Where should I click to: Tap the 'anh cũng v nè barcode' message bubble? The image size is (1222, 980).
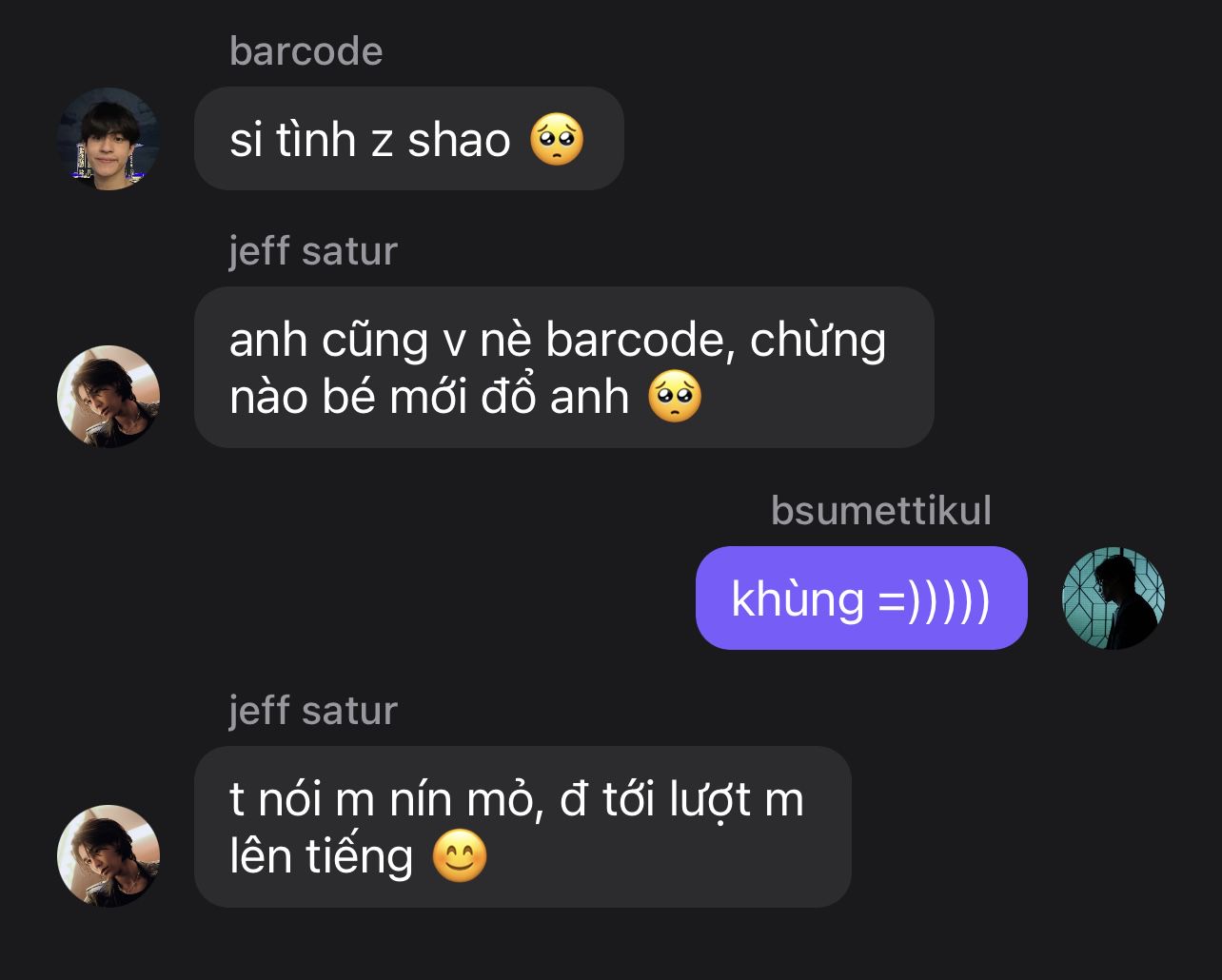point(564,367)
